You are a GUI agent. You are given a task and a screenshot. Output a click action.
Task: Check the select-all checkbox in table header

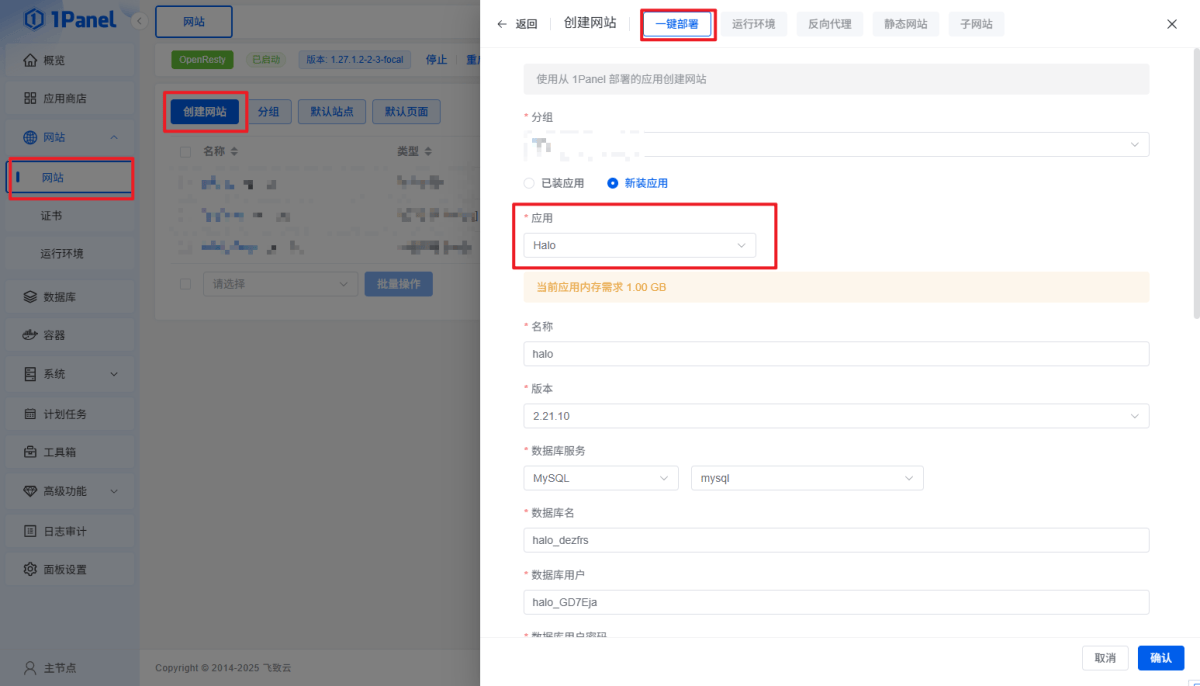tap(185, 152)
